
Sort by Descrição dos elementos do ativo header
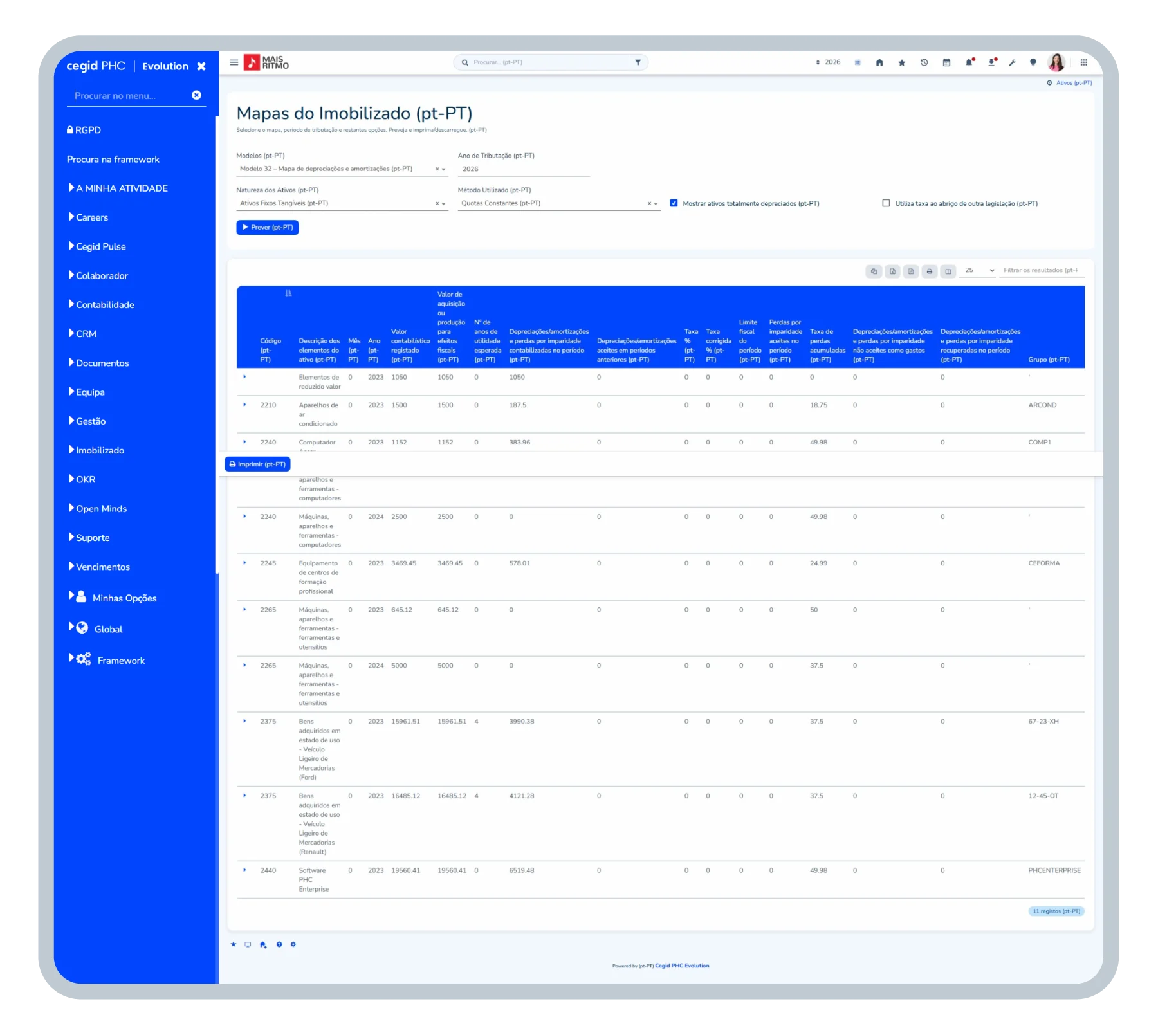point(319,351)
